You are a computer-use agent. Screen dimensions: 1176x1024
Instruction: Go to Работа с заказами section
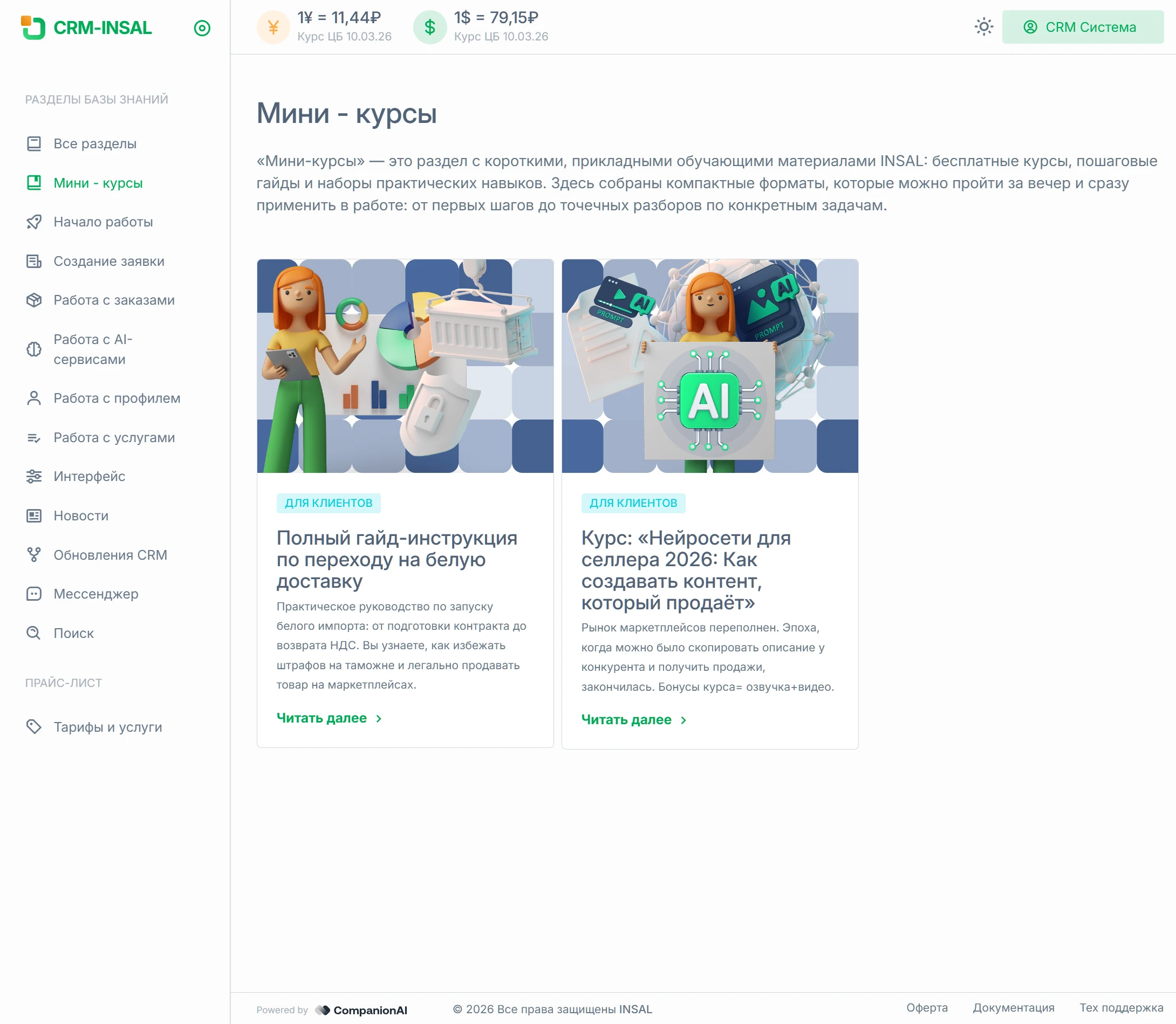(114, 300)
